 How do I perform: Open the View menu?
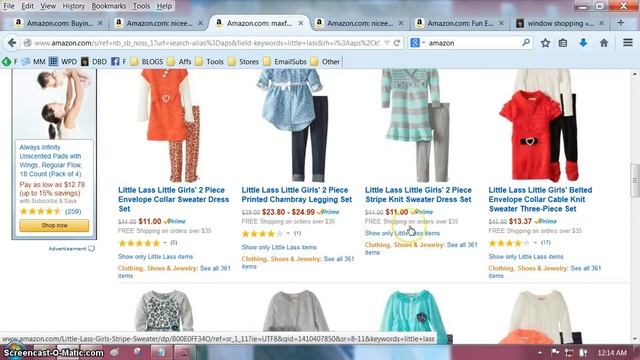[48, 6]
